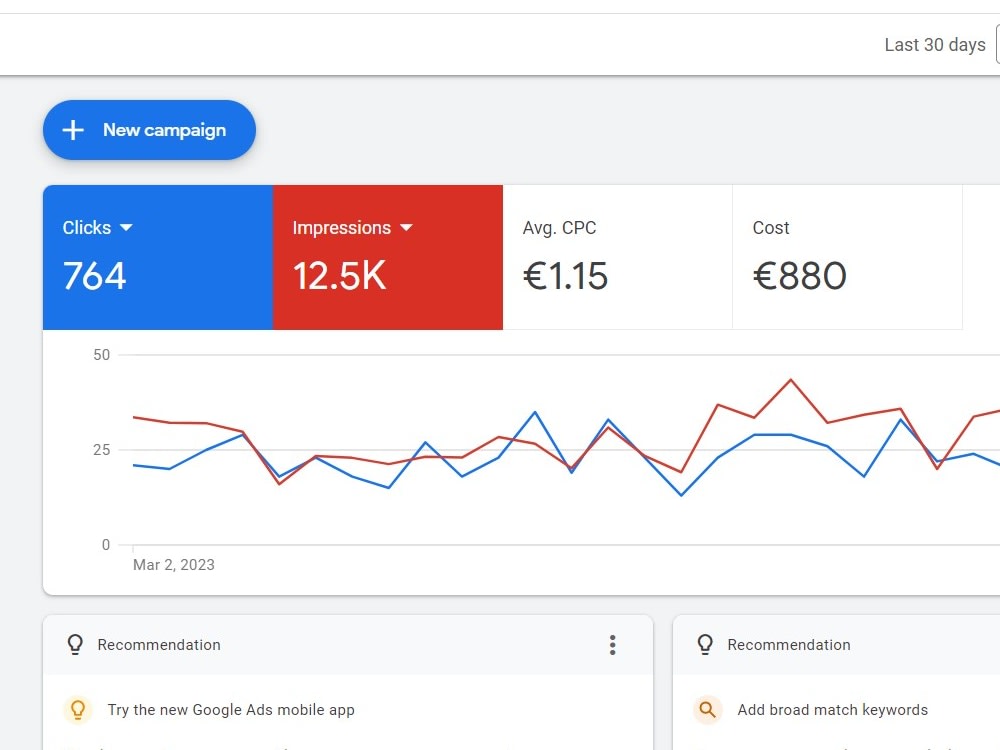Viewport: 1000px width, 750px height.
Task: Click the €880 cost value
Action: click(x=800, y=276)
